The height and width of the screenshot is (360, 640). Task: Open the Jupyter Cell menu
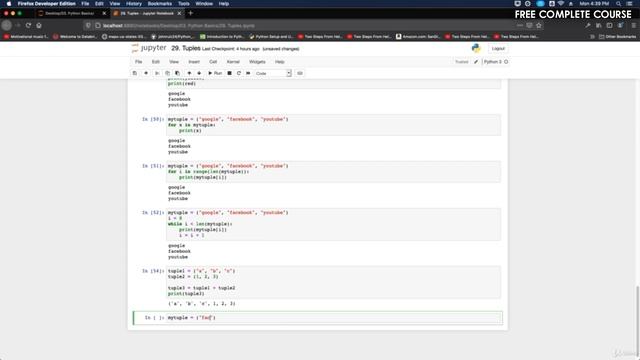pyautogui.click(x=213, y=62)
